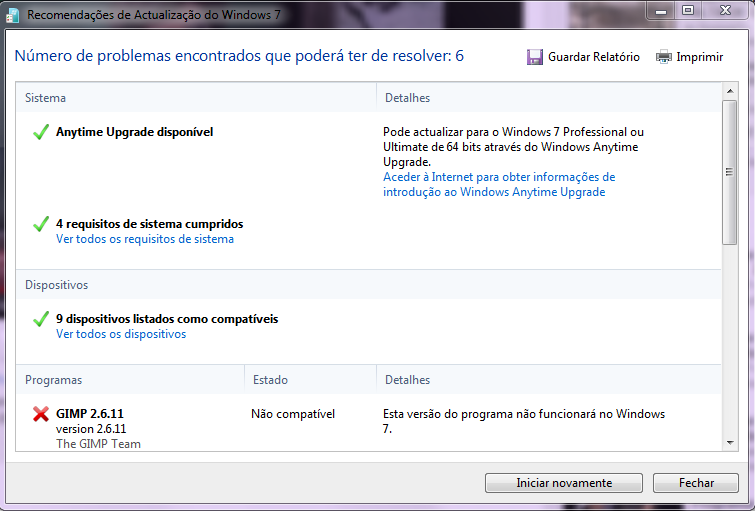The image size is (755, 511).
Task: Click the scrollbar up arrow
Action: coord(729,92)
